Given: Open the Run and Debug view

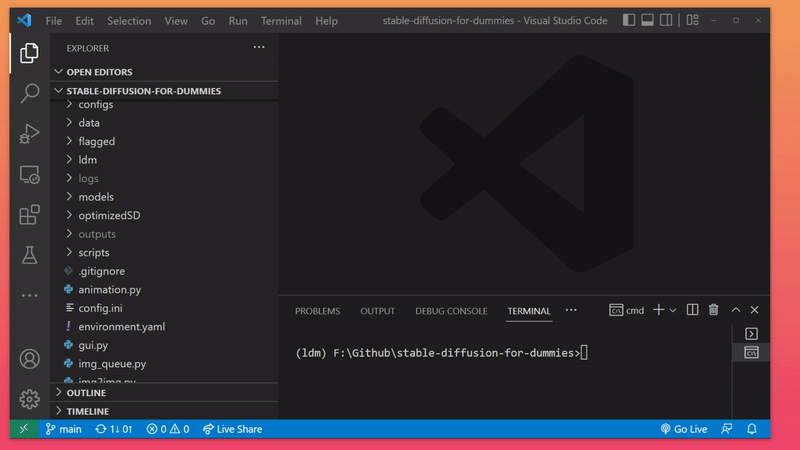Looking at the screenshot, I should (x=29, y=134).
